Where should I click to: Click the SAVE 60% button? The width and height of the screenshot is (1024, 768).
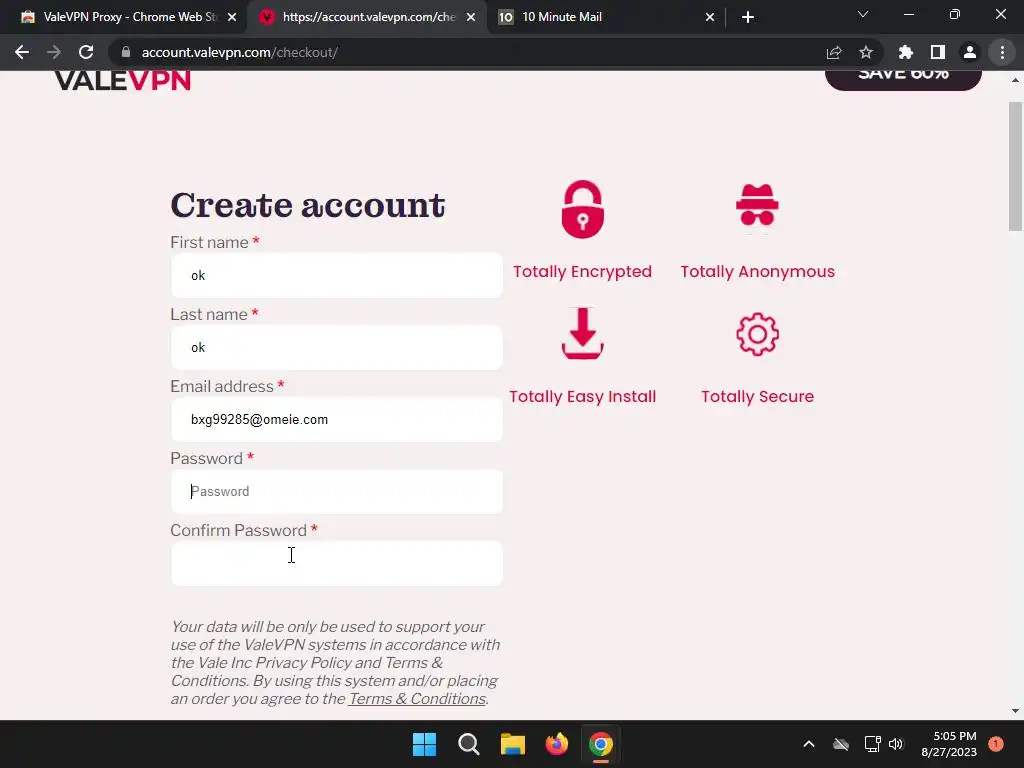(x=903, y=78)
